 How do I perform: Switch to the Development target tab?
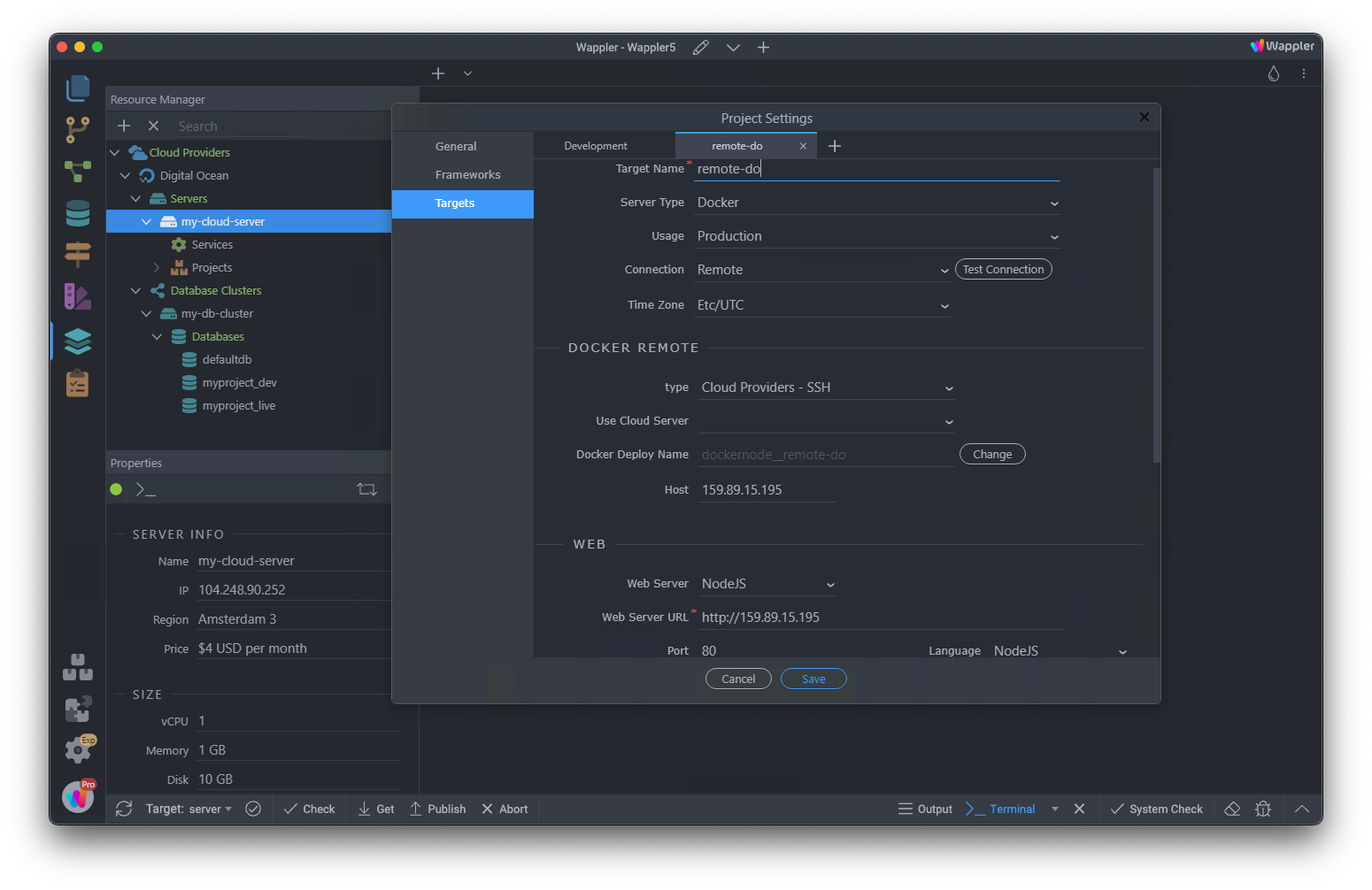[x=596, y=146]
